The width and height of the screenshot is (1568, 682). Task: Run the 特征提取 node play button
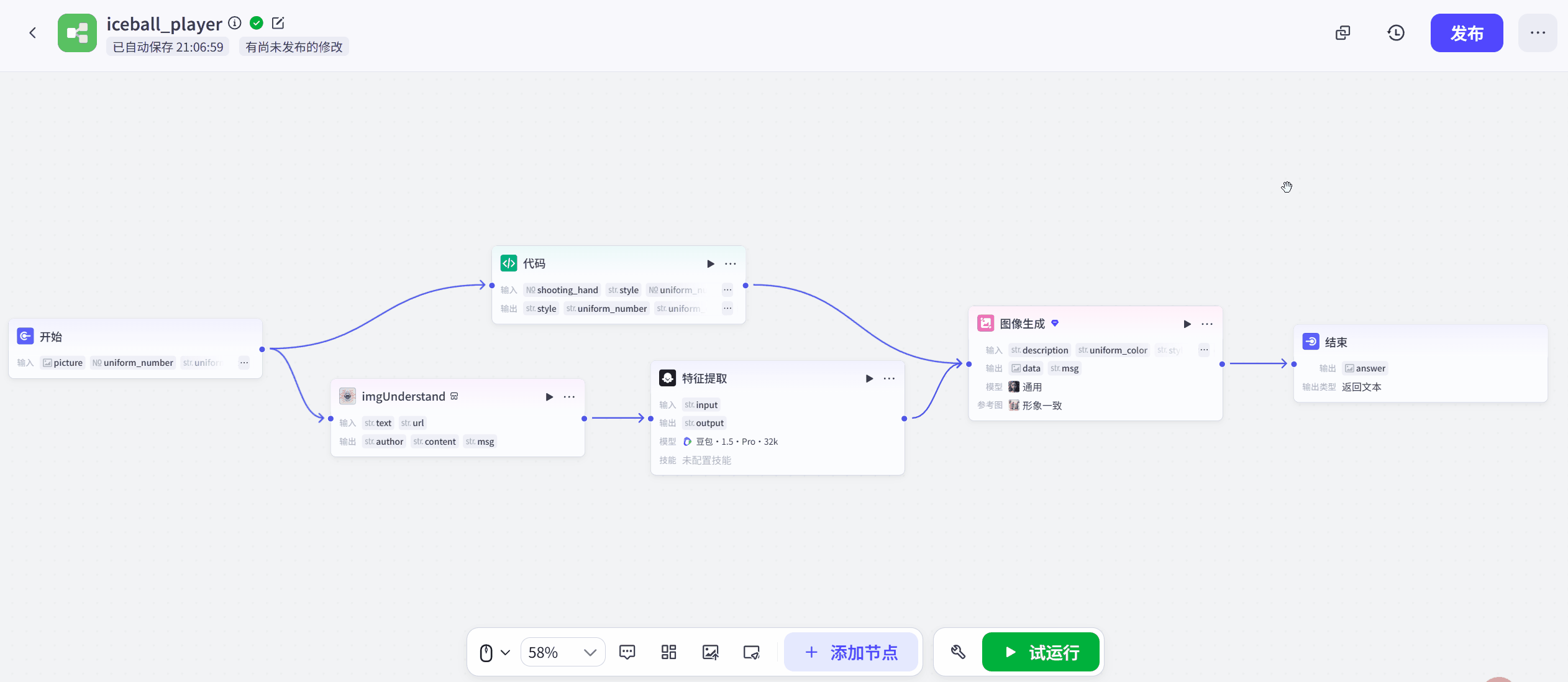[869, 379]
